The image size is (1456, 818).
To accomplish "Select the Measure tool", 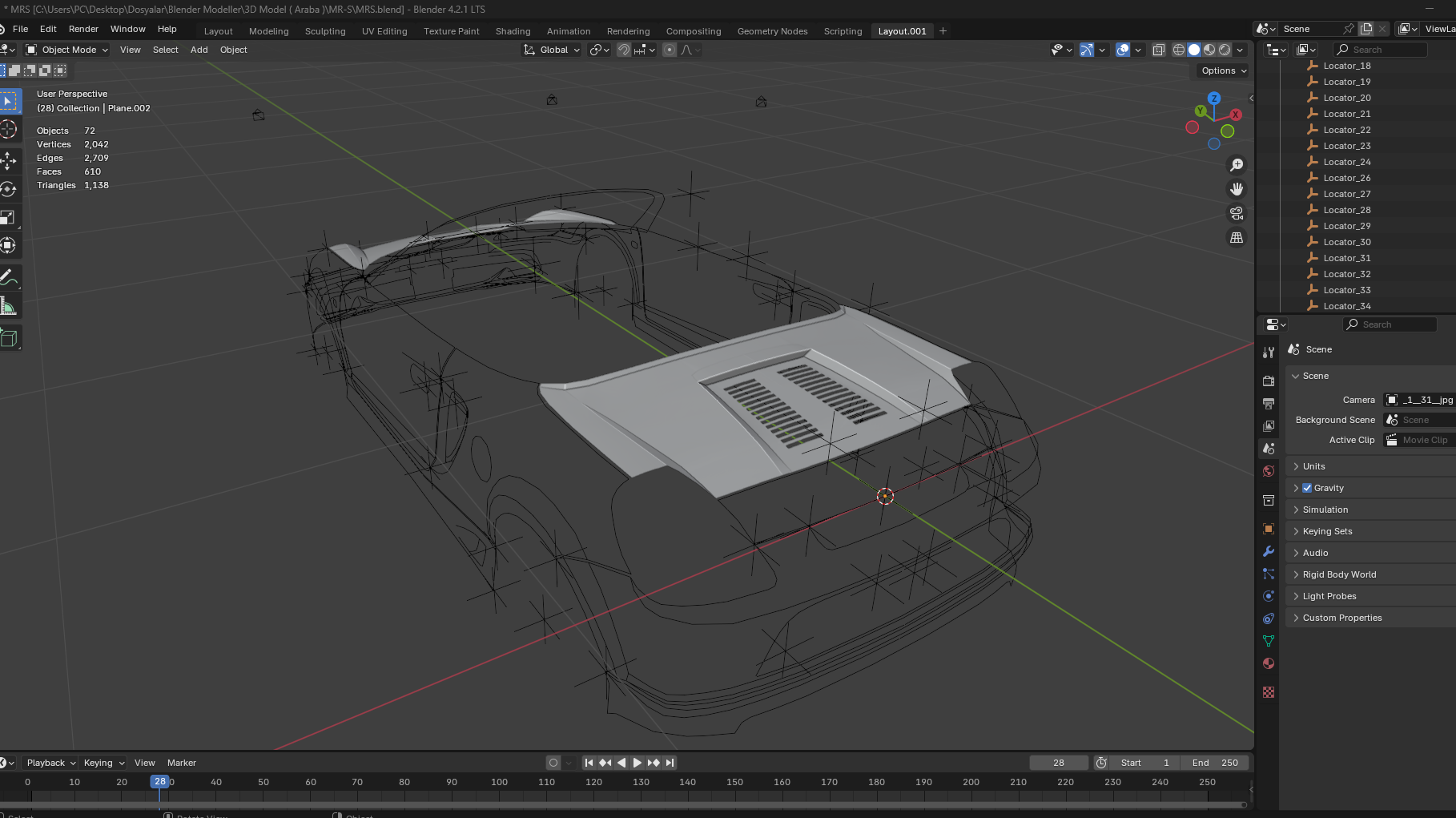I will pyautogui.click(x=9, y=307).
